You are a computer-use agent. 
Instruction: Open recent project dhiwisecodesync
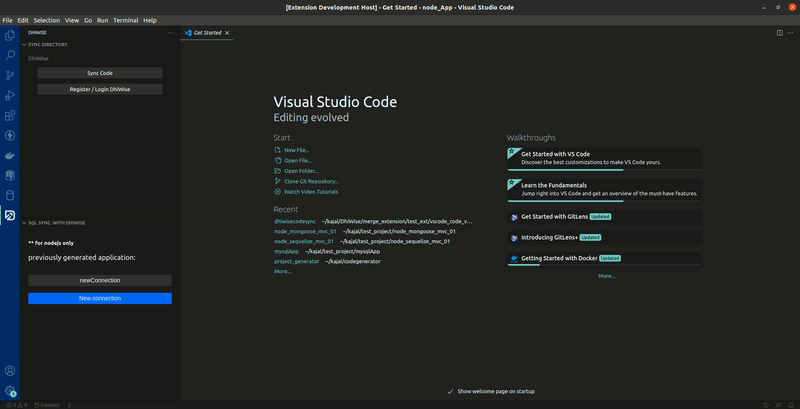(x=295, y=221)
